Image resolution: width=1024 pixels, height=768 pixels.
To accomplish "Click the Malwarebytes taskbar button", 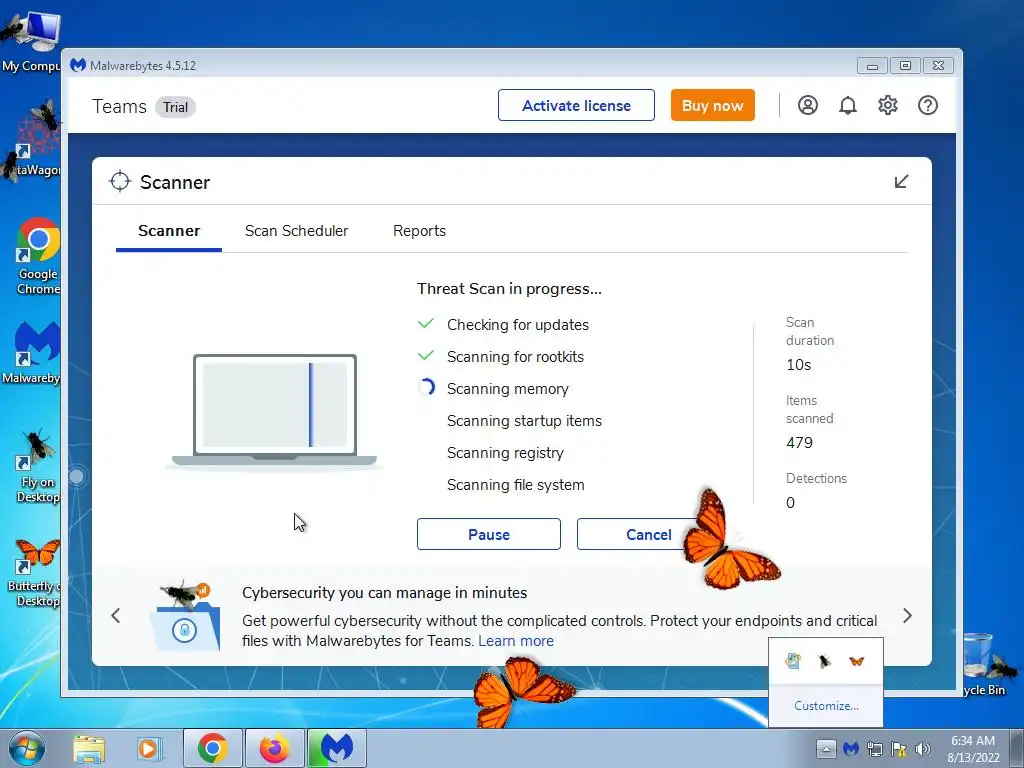I will [336, 748].
